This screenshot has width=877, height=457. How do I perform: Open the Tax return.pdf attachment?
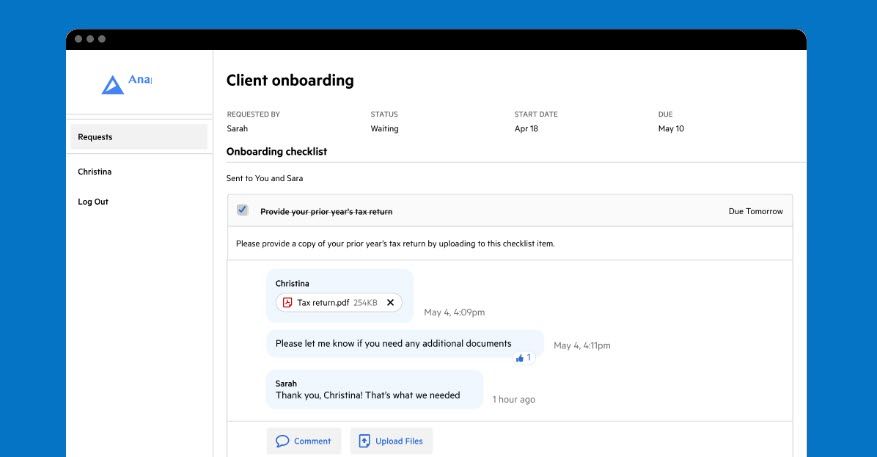339,303
